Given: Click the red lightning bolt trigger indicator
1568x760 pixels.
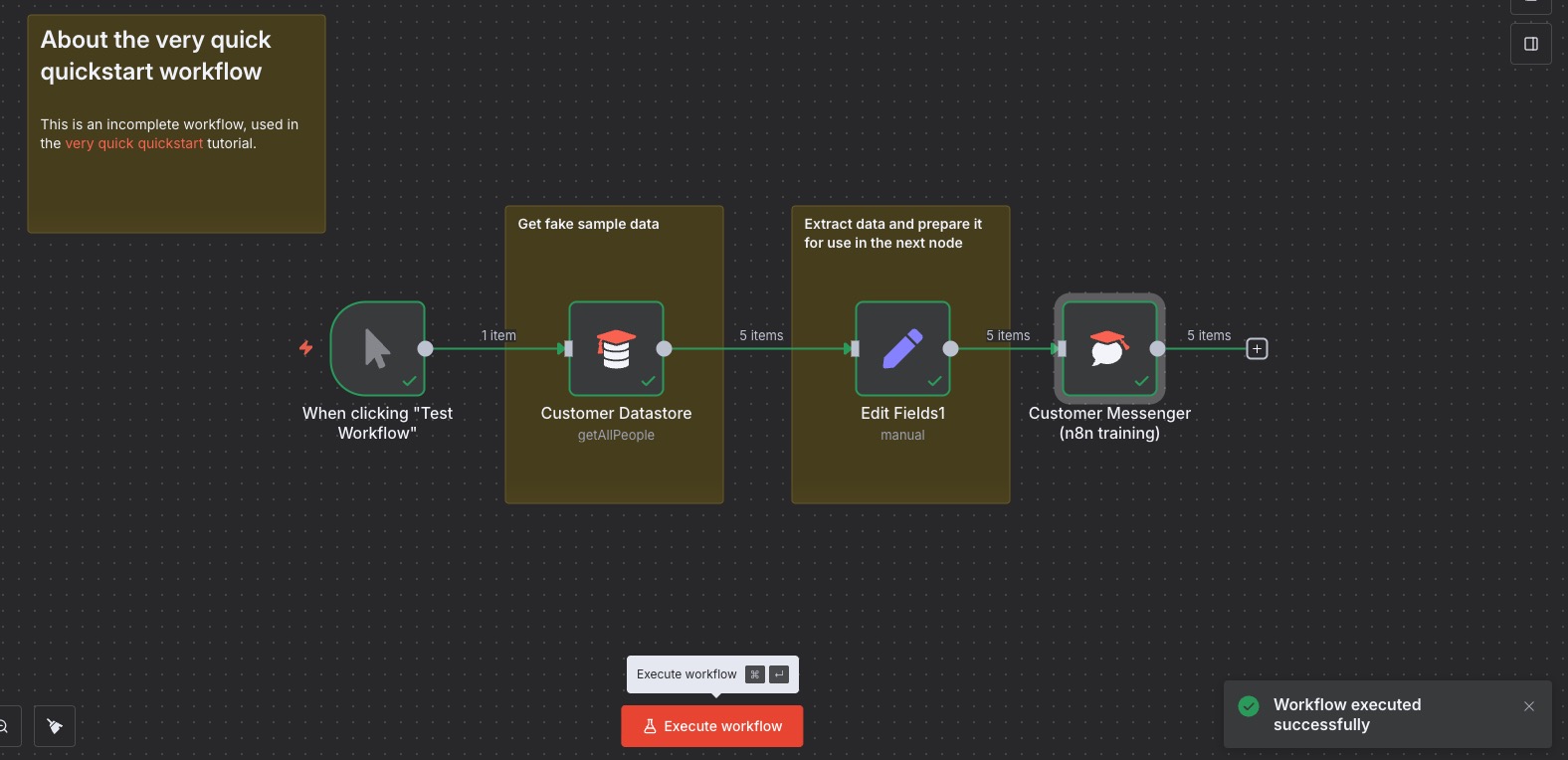Looking at the screenshot, I should click(x=306, y=347).
